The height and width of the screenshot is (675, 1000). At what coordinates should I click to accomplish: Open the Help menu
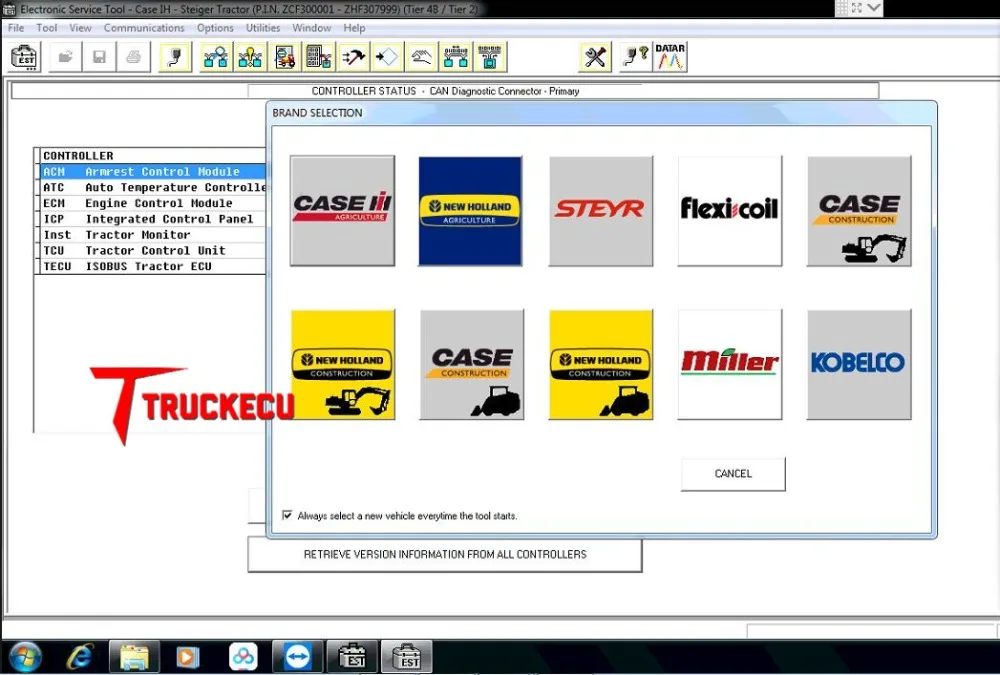pyautogui.click(x=354, y=28)
